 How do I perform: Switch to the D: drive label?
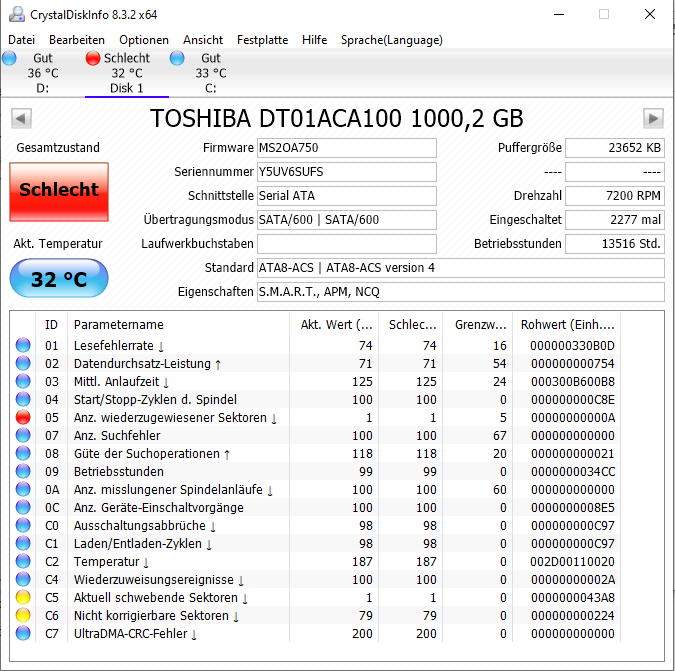[x=43, y=88]
